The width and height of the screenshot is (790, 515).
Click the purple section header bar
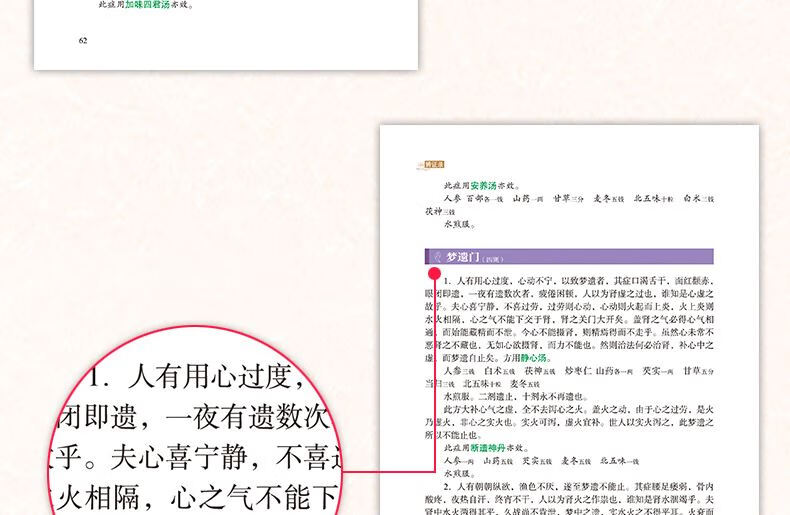click(x=600, y=257)
